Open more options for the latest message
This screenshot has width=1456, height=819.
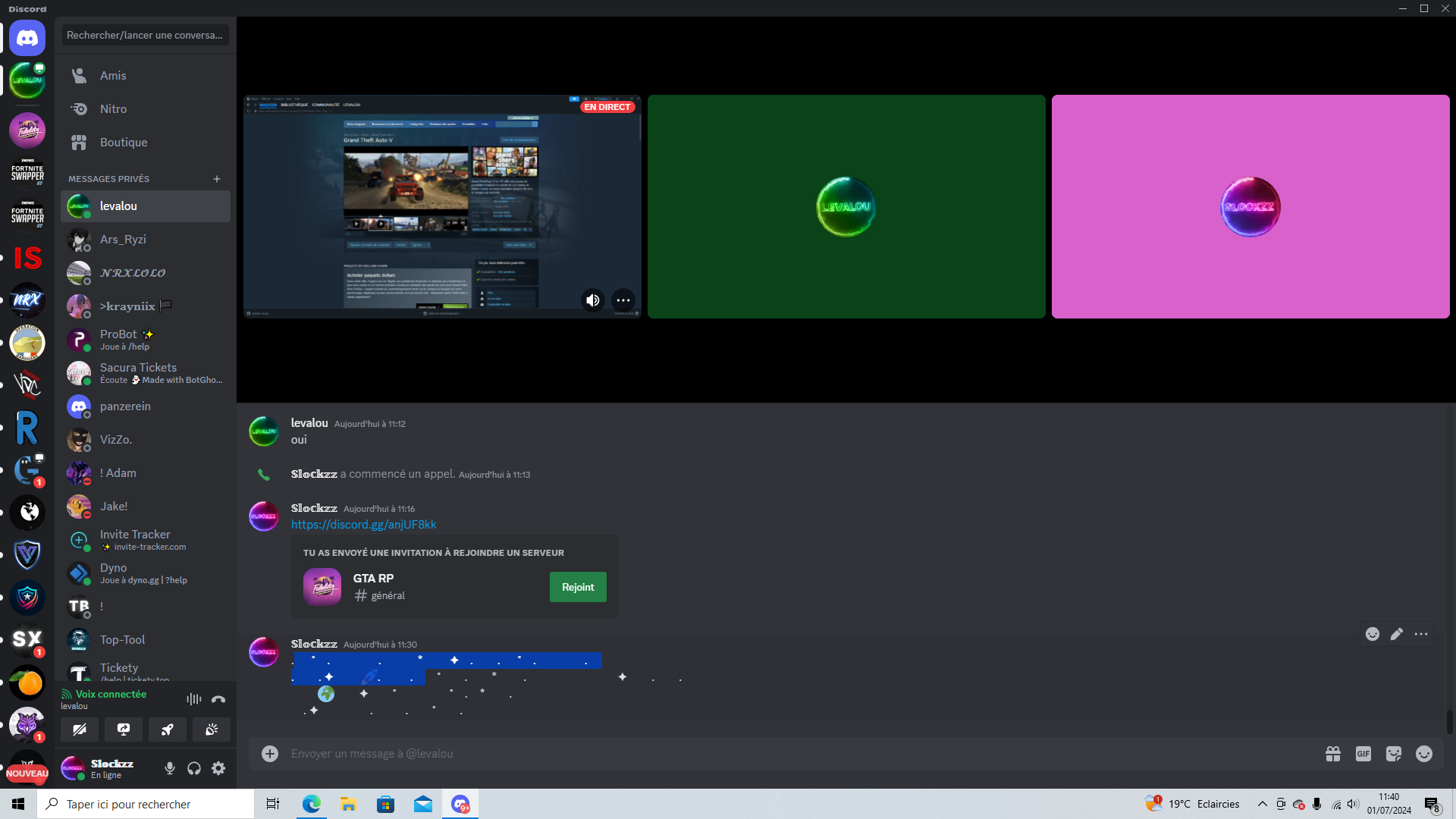[x=1421, y=634]
